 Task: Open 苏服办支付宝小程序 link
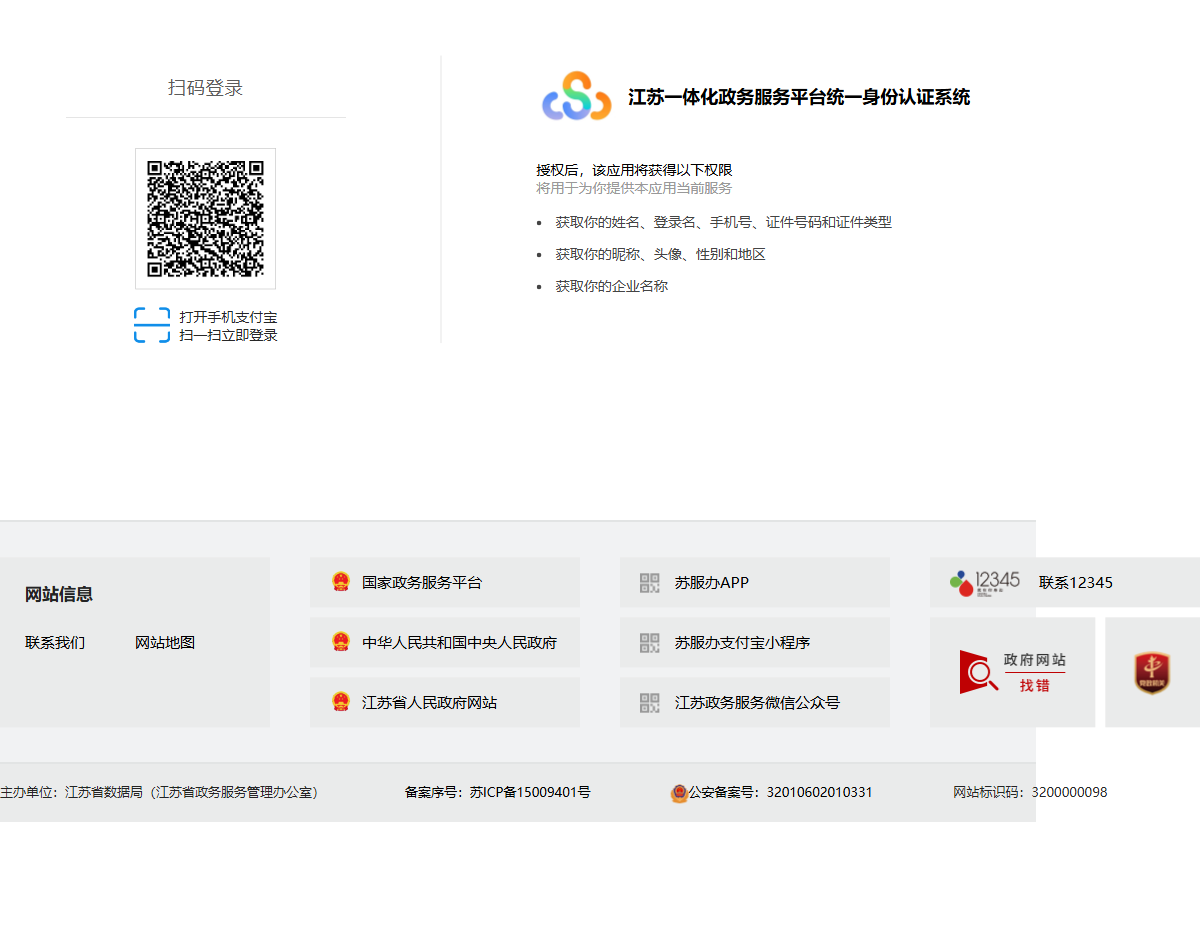742,642
